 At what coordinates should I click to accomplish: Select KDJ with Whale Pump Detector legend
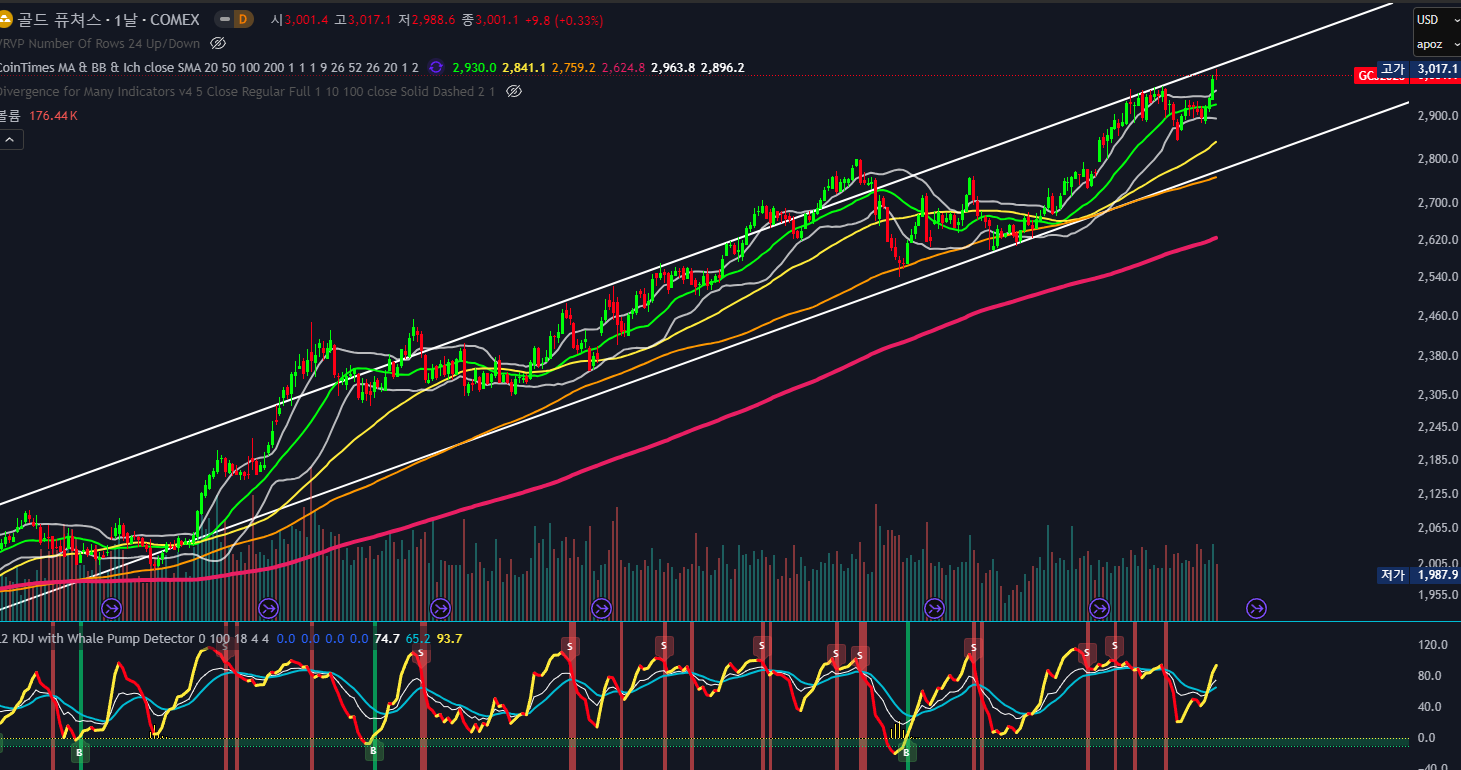[x=100, y=638]
